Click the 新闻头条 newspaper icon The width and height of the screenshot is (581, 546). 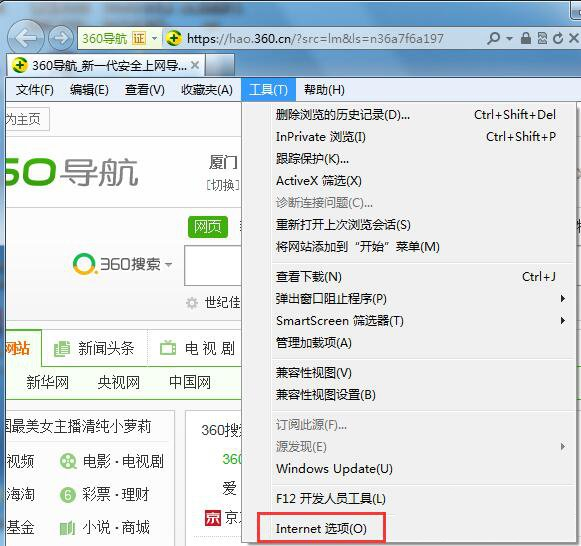[x=62, y=349]
